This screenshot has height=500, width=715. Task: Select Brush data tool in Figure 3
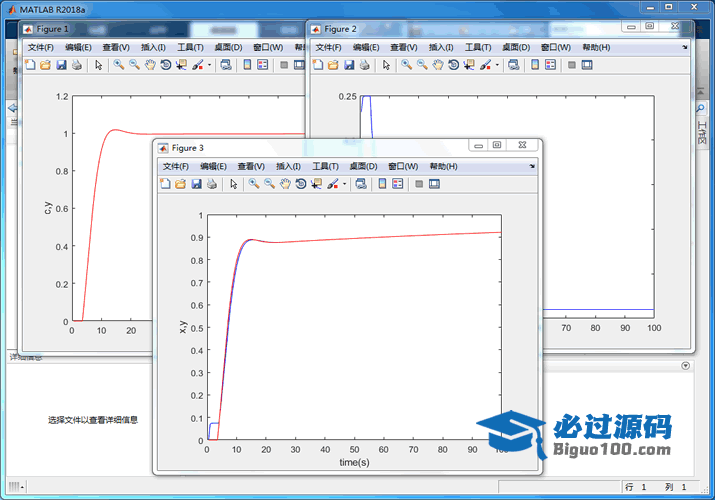(x=333, y=184)
